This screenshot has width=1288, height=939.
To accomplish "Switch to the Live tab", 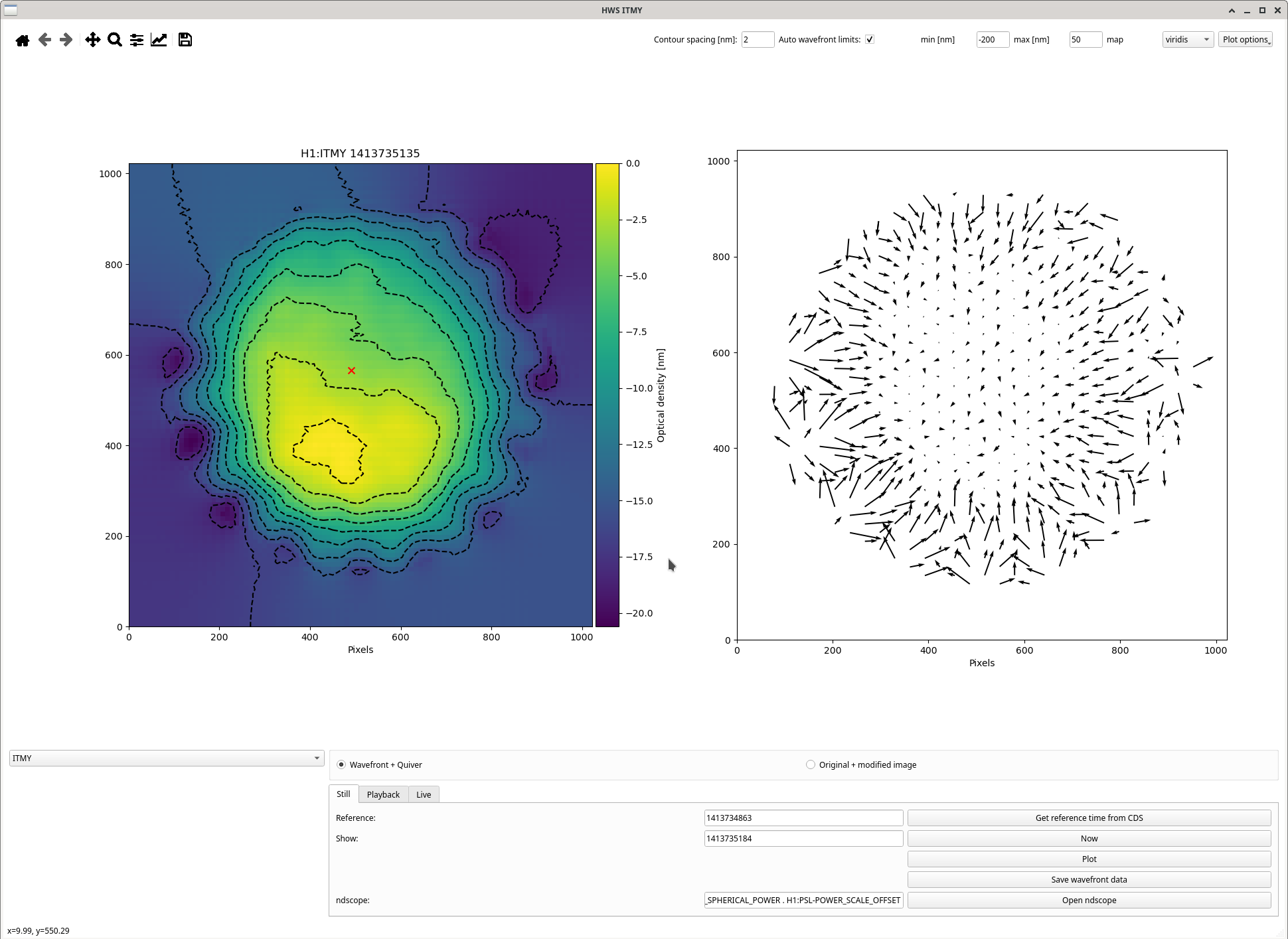I will tap(424, 795).
